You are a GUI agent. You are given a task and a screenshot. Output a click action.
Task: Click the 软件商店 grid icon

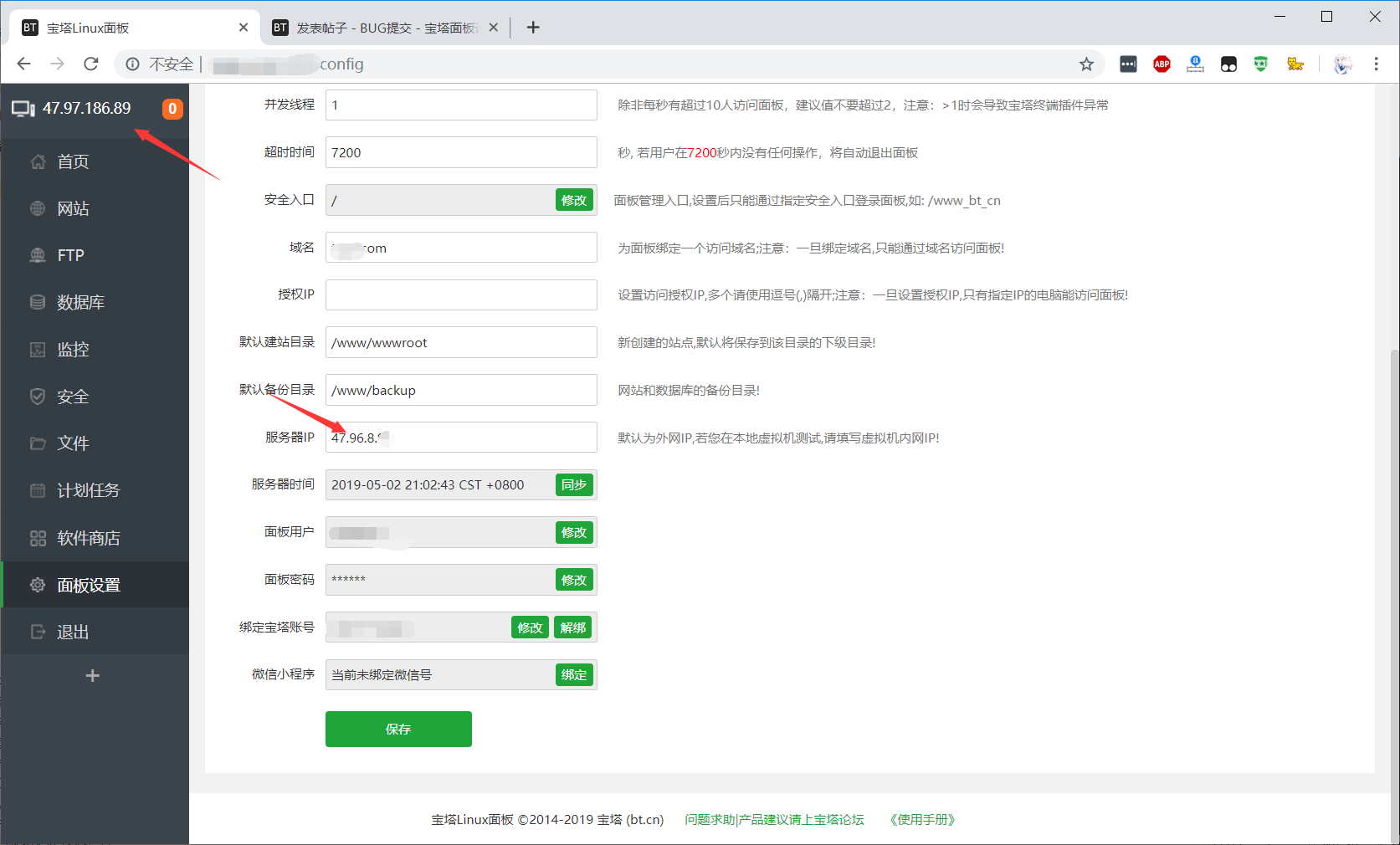click(x=38, y=538)
